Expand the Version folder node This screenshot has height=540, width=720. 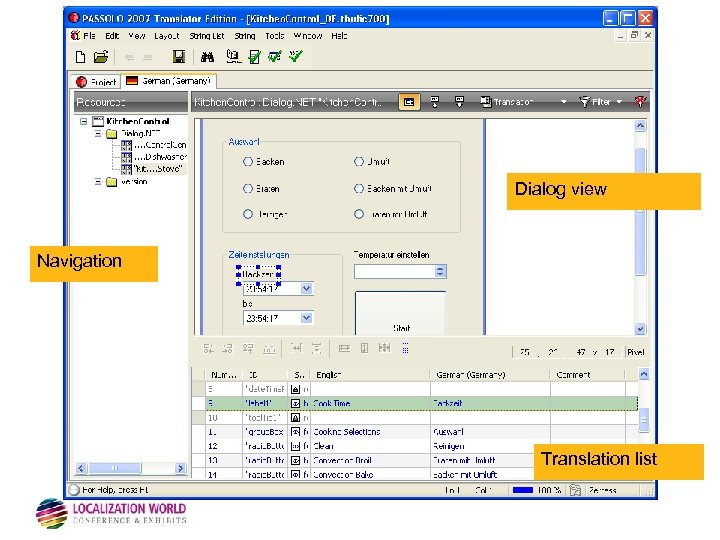click(98, 181)
